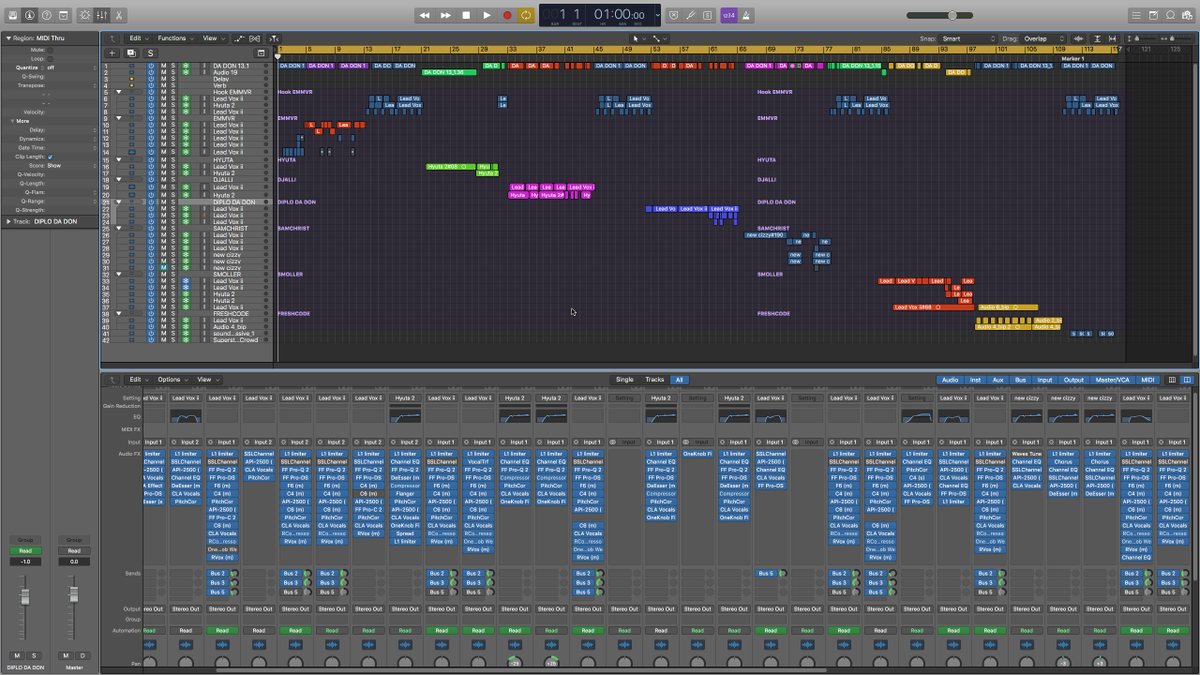Toggle the Show Automation button
Screen dimensions: 1200x675
(239, 38)
